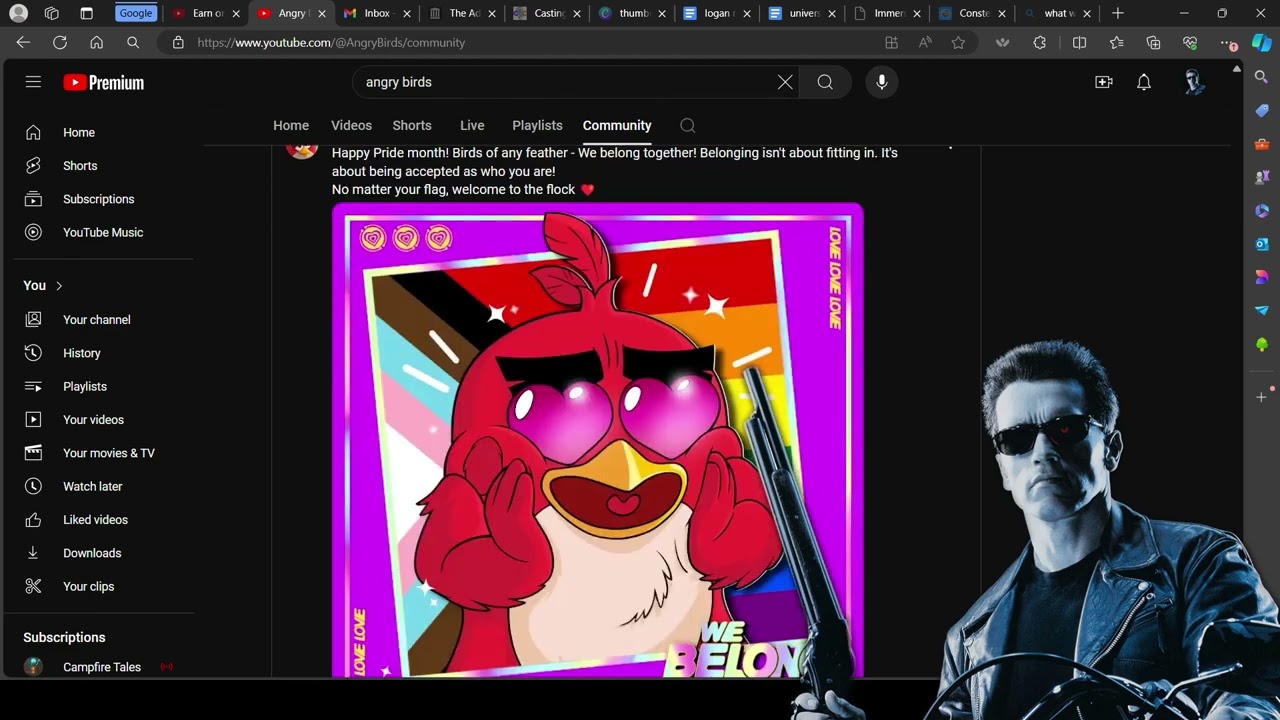Open browser Collections icon
Image resolution: width=1280 pixels, height=720 pixels.
tap(1153, 43)
